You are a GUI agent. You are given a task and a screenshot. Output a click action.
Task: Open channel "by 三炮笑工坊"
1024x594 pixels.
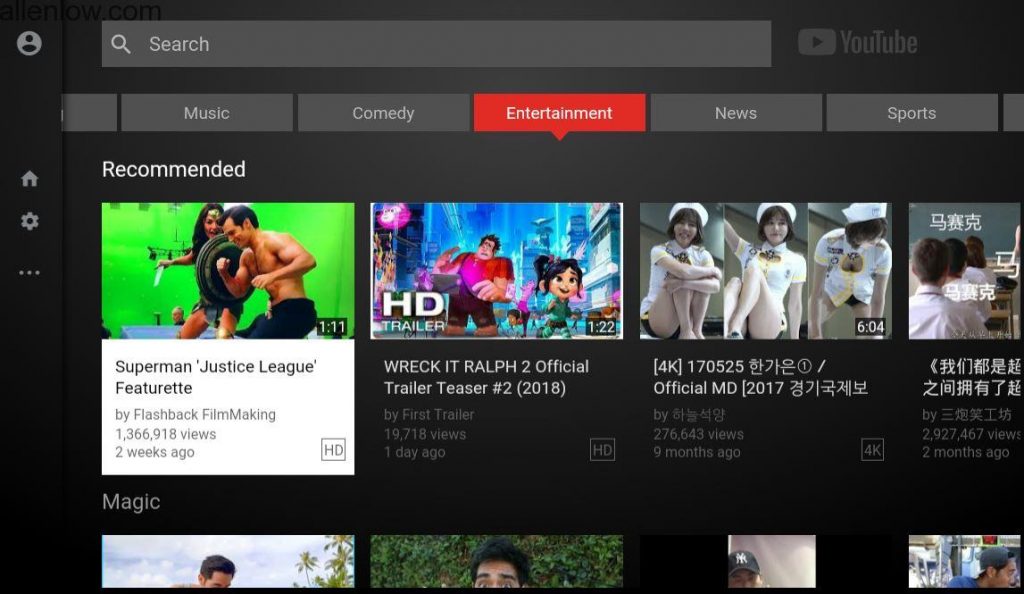967,414
